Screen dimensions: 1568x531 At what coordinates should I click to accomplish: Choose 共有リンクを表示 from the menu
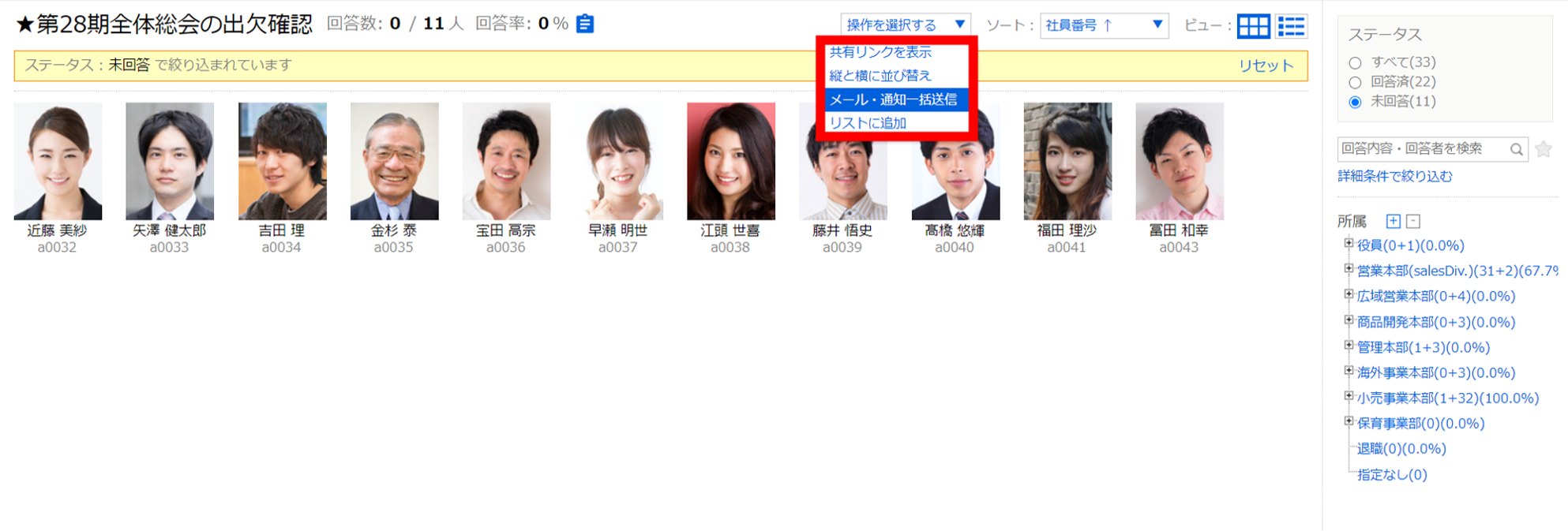click(x=880, y=52)
